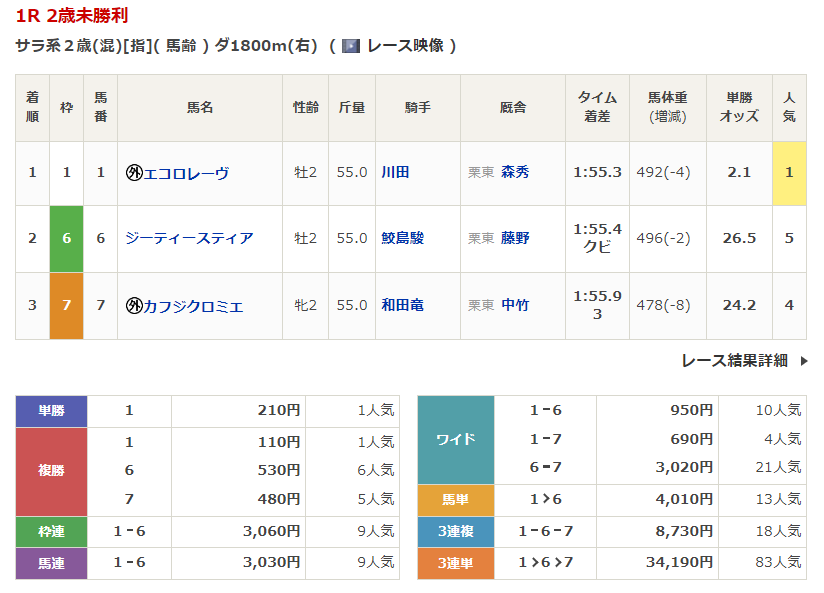Click the 3連単 payout label

455,564
